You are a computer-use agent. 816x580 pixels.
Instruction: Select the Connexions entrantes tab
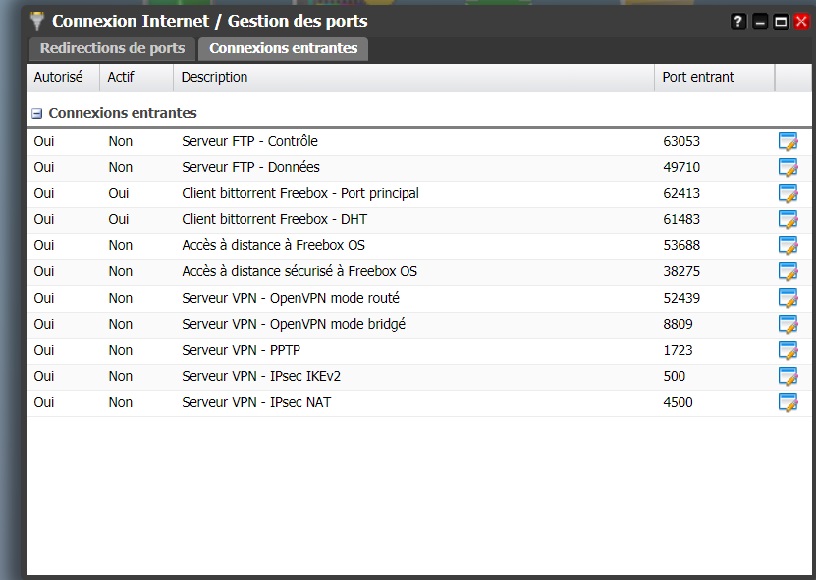283,48
